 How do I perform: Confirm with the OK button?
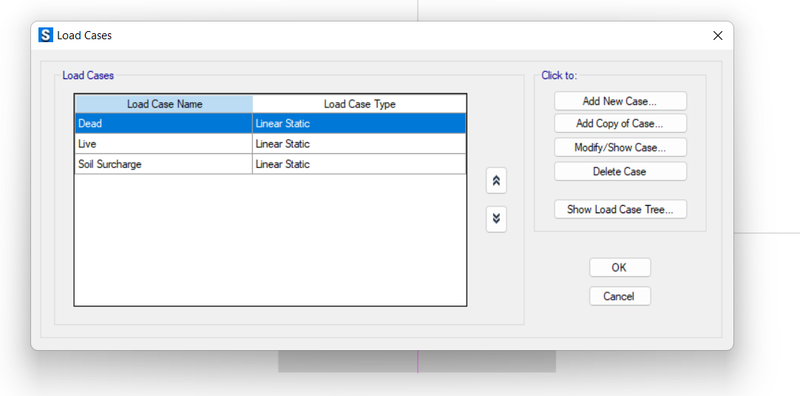pyautogui.click(x=620, y=267)
